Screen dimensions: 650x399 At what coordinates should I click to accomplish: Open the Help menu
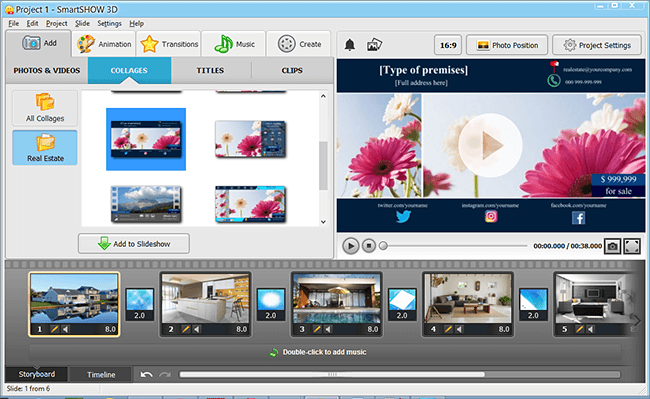pos(136,23)
